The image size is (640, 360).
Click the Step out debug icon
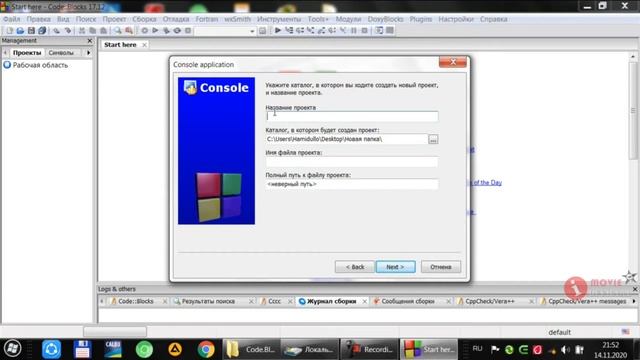[x=322, y=31]
